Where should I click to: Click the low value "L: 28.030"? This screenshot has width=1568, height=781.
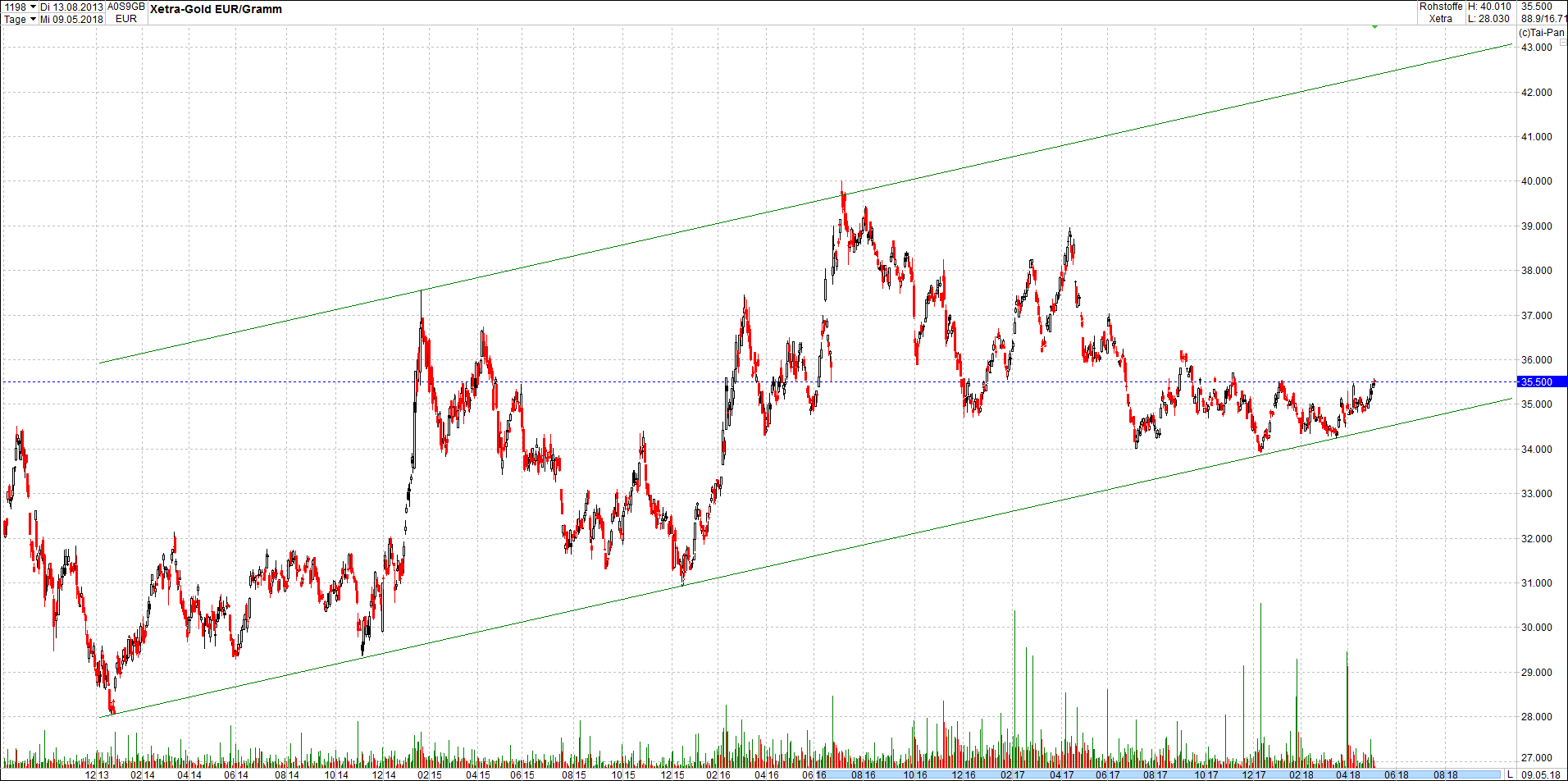1488,18
